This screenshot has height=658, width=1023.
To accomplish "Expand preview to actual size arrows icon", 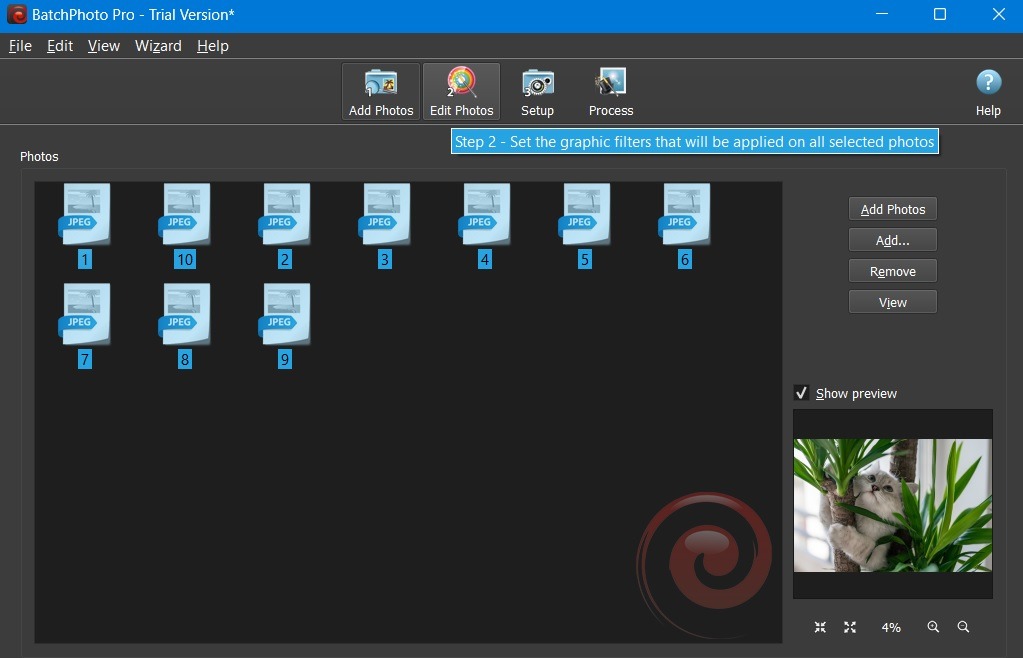I will [850, 627].
